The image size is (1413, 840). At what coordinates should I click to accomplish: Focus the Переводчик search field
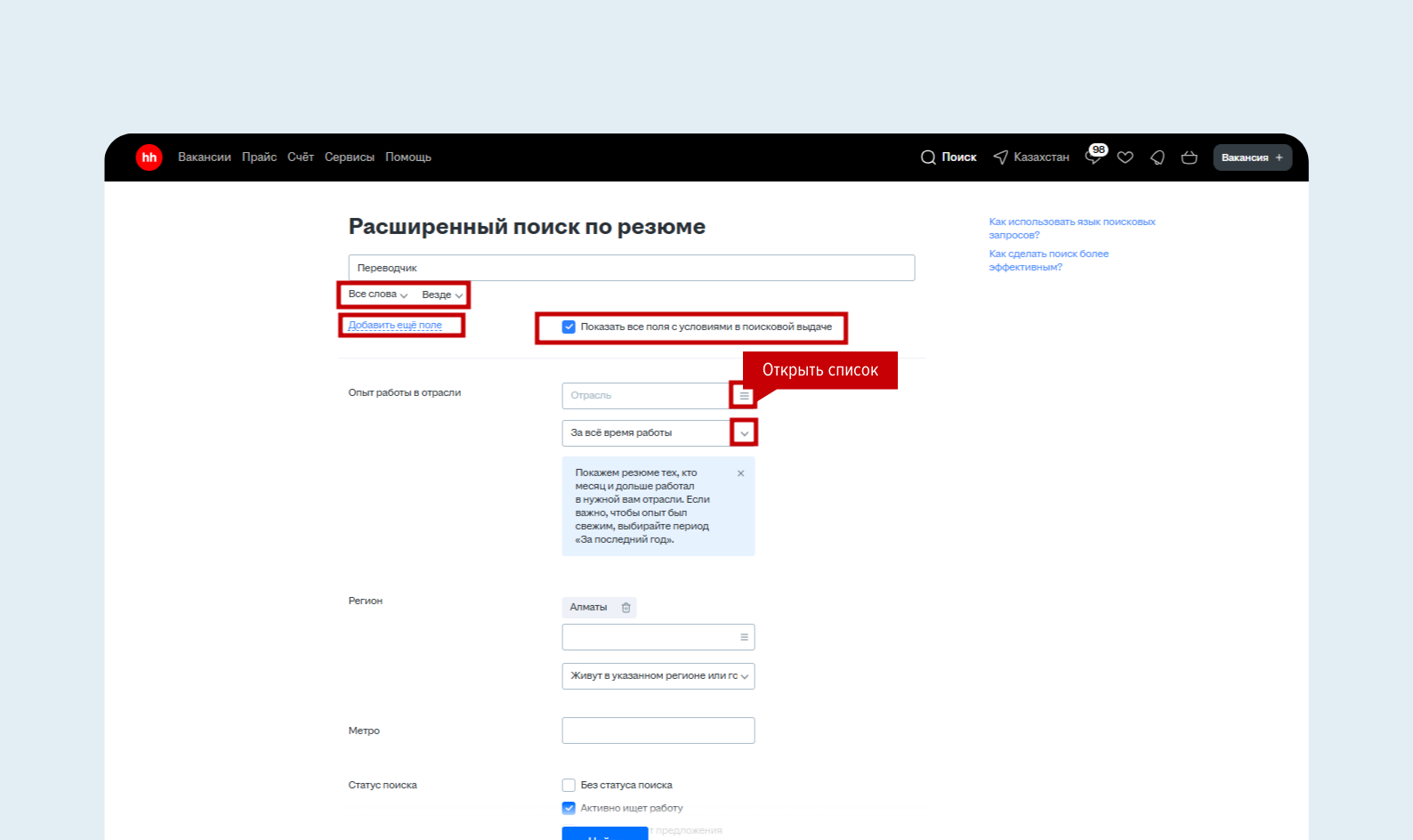(632, 268)
